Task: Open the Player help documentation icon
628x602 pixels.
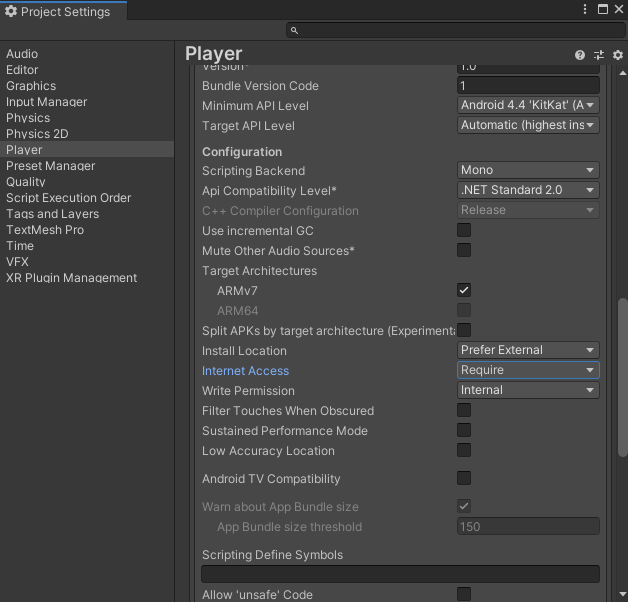Action: point(580,55)
